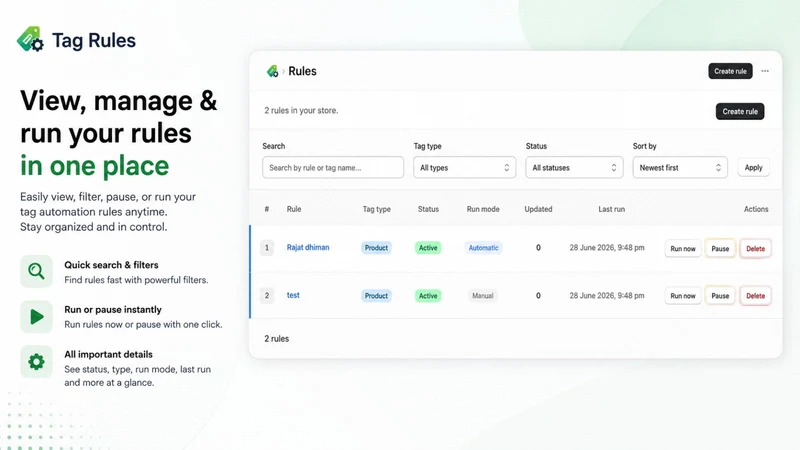
Task: Click the Tag type column header
Action: (377, 209)
